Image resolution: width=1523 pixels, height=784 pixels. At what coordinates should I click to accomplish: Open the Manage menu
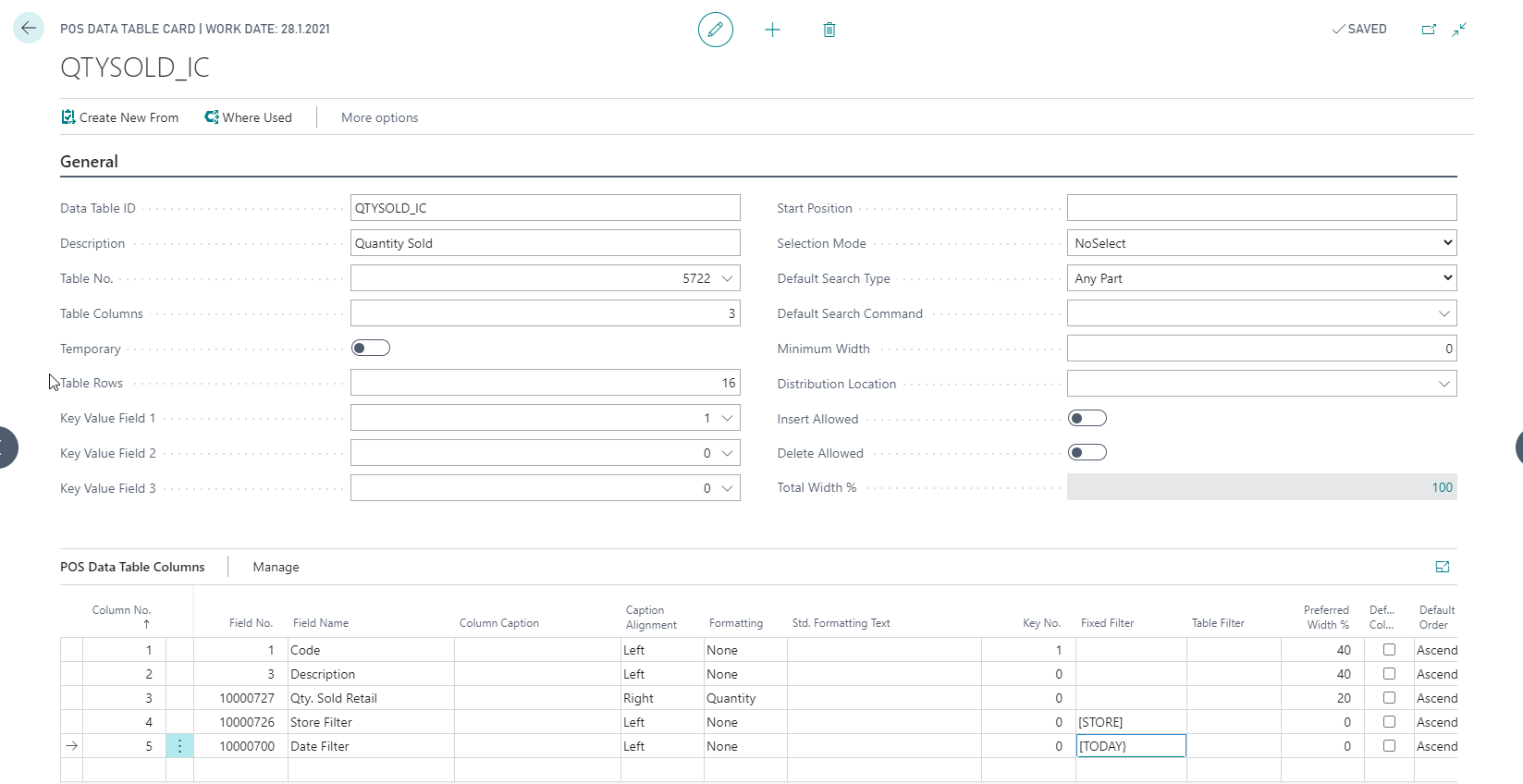[276, 567]
